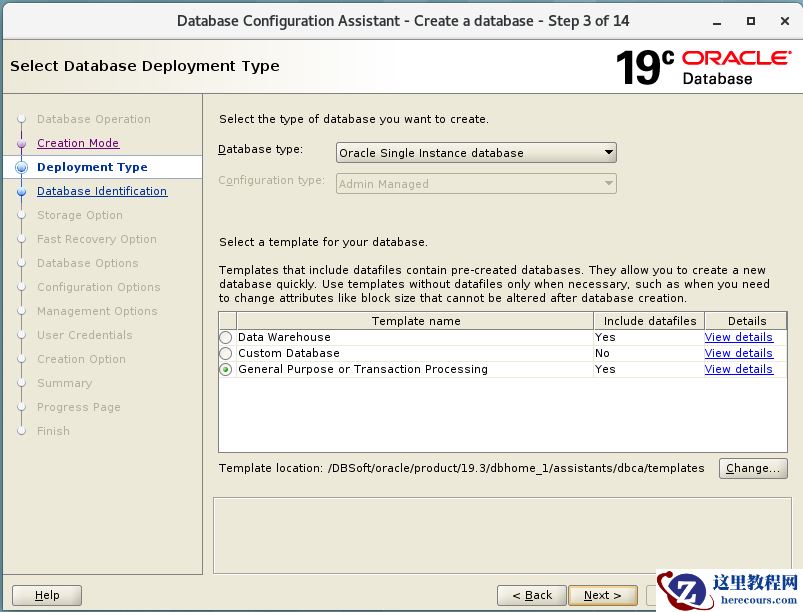
Task: Click the Configuration Options step label
Action: tap(98, 287)
